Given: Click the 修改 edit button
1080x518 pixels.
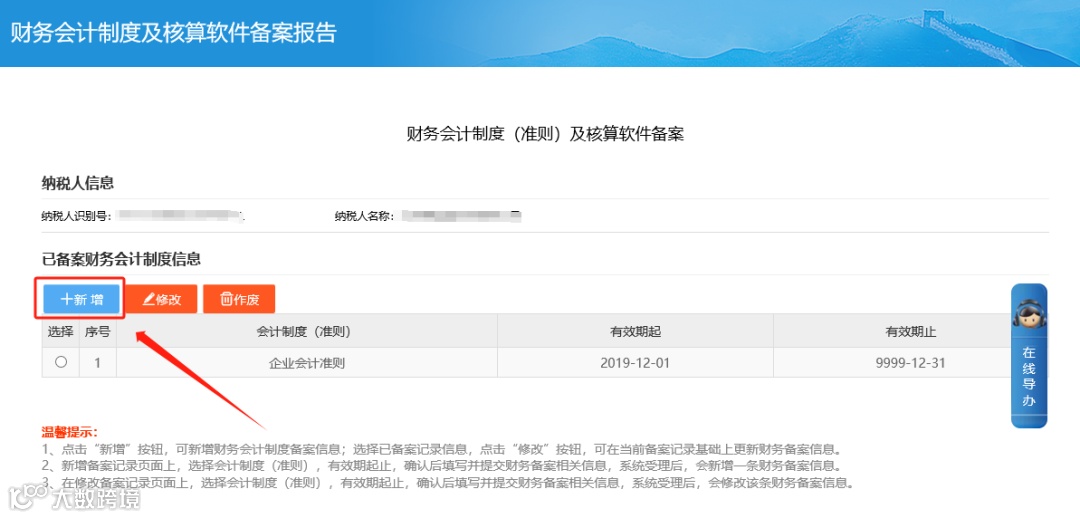Looking at the screenshot, I should 161,299.
